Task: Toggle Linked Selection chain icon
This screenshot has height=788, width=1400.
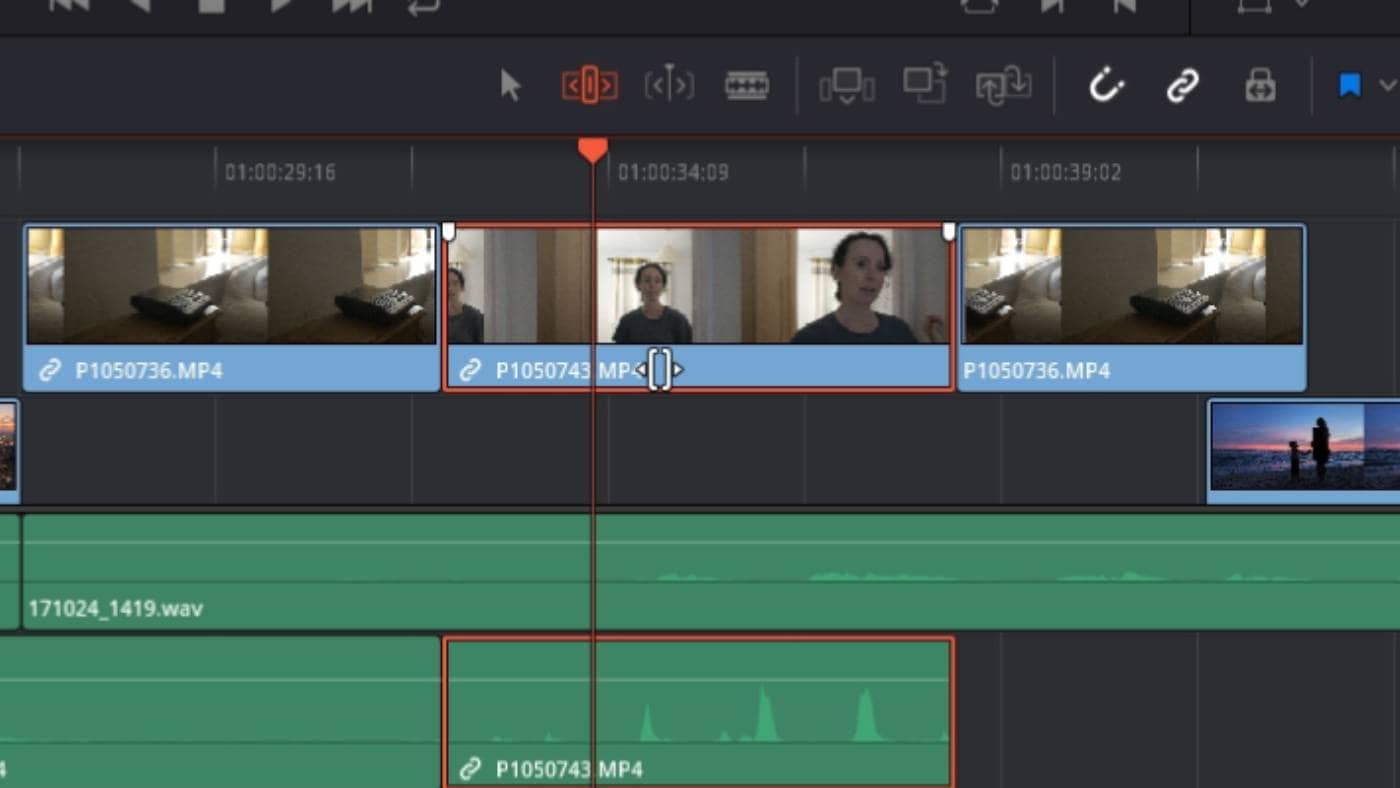Action: (x=1183, y=86)
